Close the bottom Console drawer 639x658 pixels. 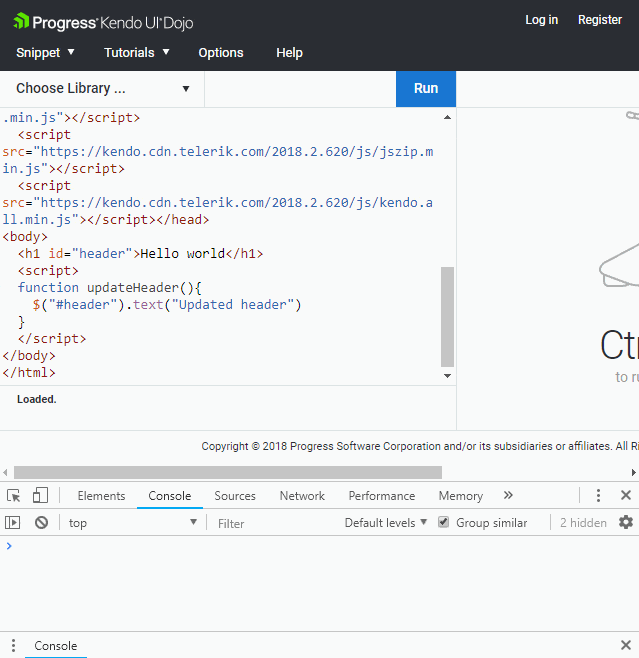coord(626,645)
